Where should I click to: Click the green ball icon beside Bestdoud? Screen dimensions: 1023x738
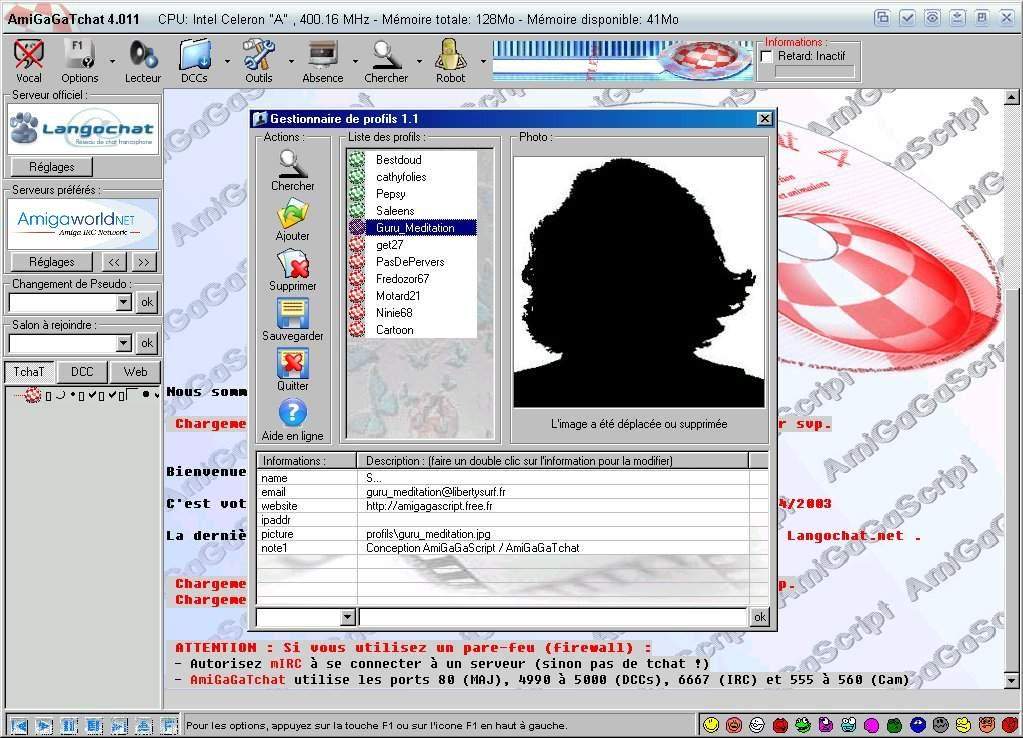pyautogui.click(x=357, y=159)
